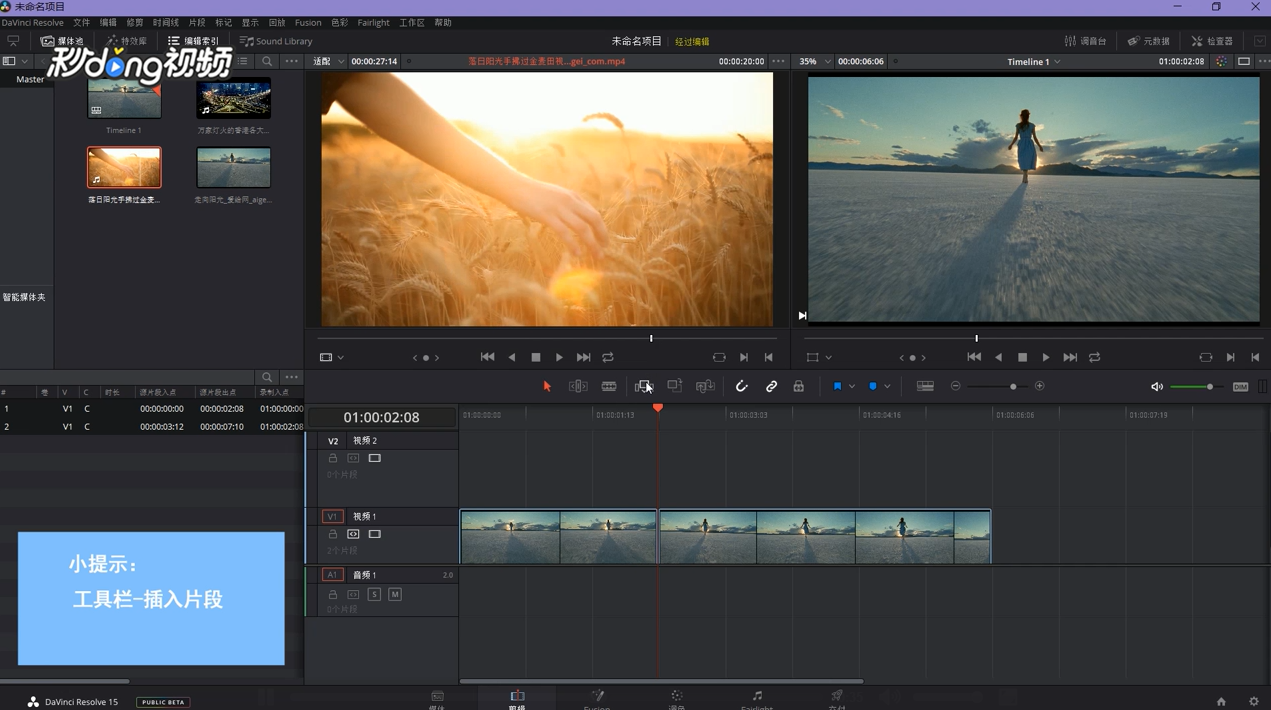Click the 编辑索引 button

tap(194, 41)
